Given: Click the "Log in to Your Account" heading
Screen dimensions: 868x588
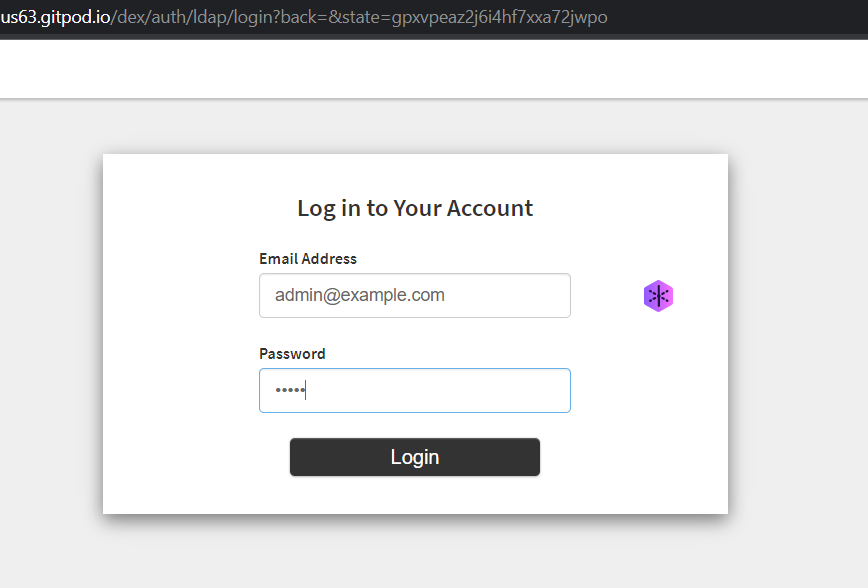Looking at the screenshot, I should pyautogui.click(x=415, y=208).
